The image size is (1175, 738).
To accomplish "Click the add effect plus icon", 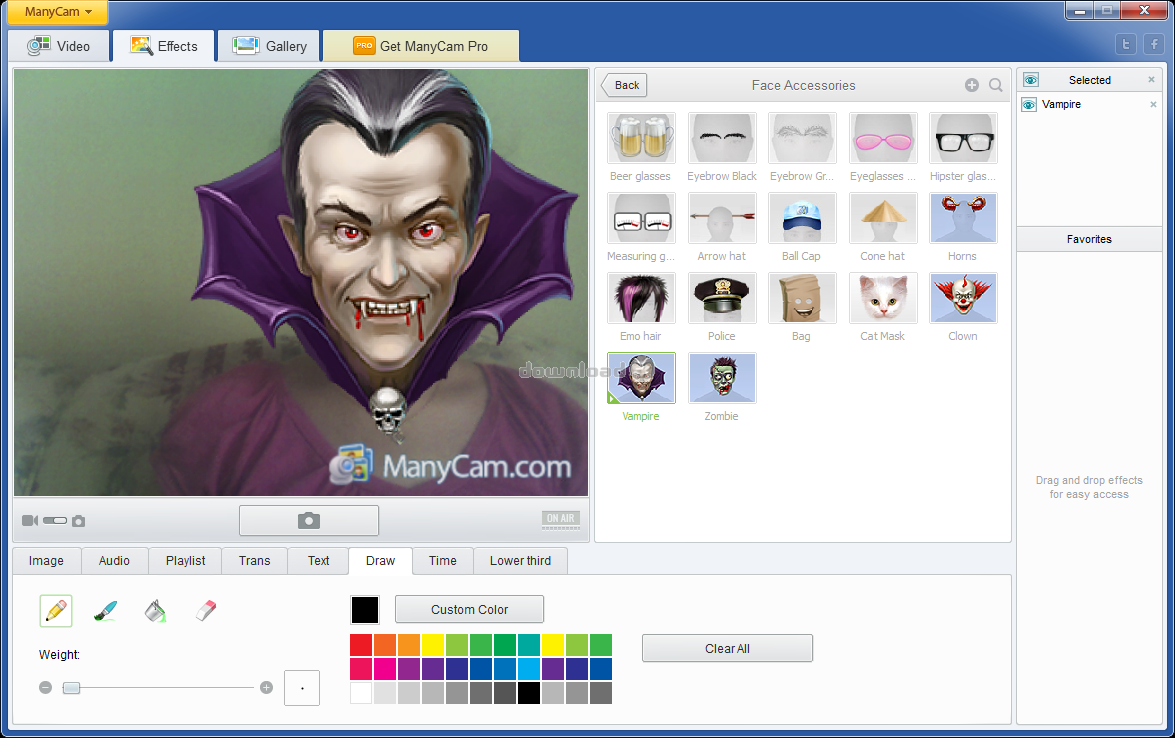I will (x=972, y=85).
